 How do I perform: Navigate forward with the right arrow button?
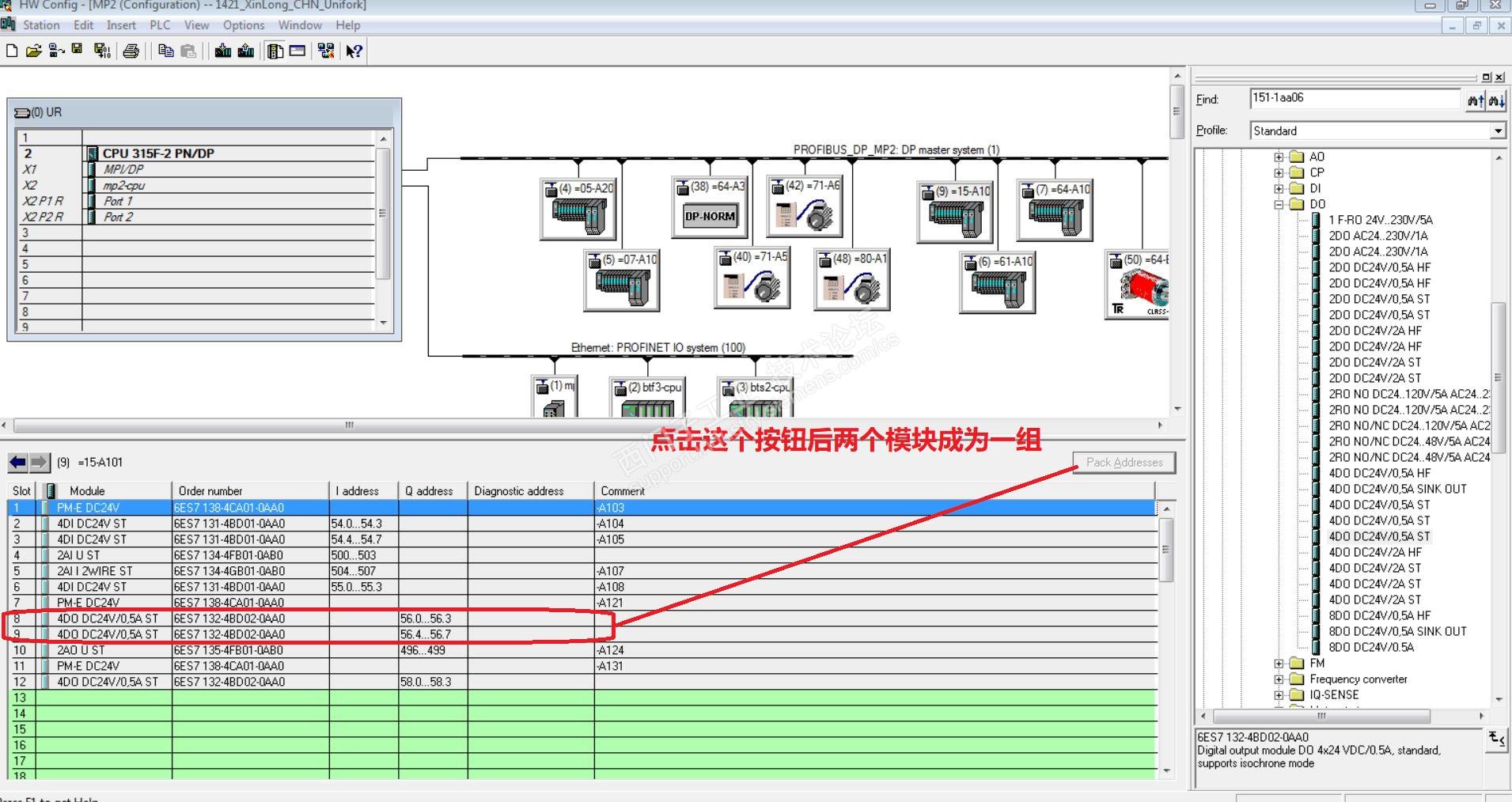pyautogui.click(x=40, y=462)
